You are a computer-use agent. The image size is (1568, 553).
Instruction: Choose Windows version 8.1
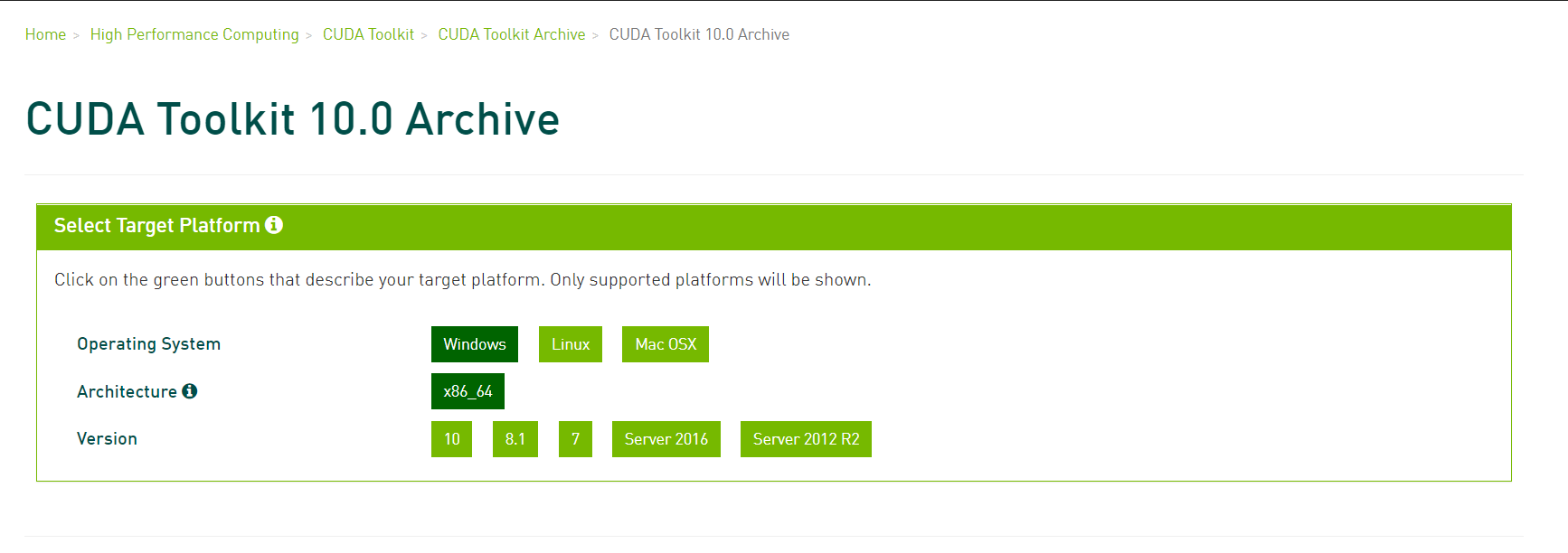pyautogui.click(x=515, y=439)
